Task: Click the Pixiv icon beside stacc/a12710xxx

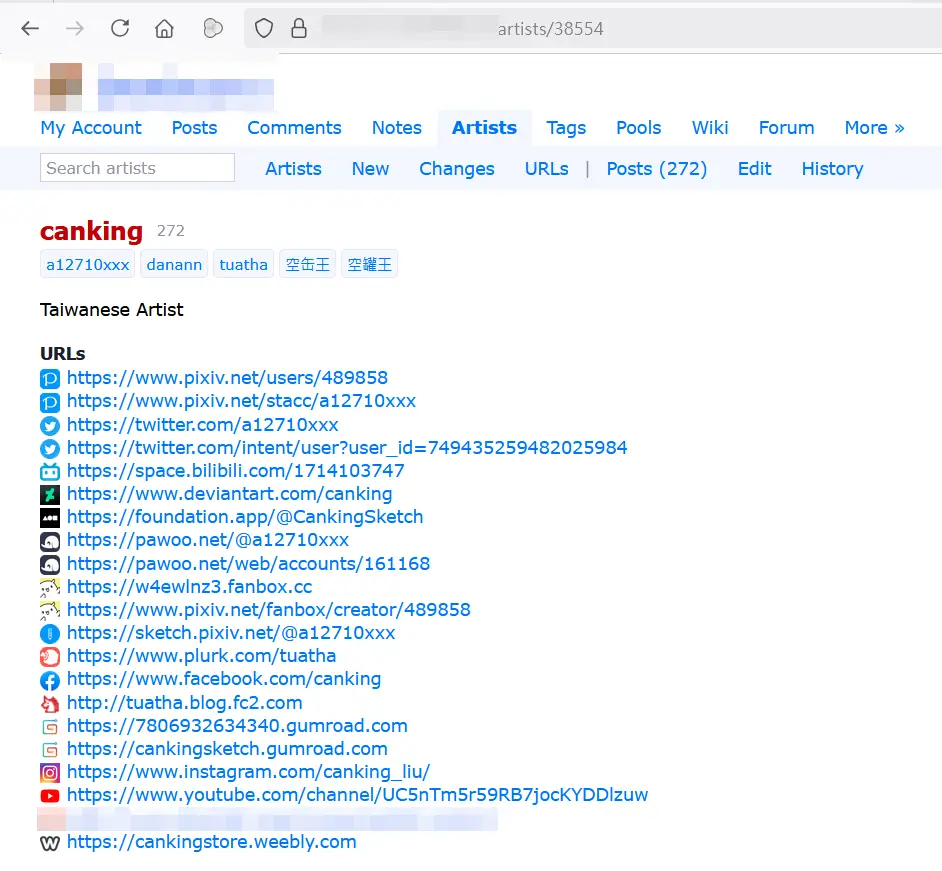Action: click(x=50, y=402)
